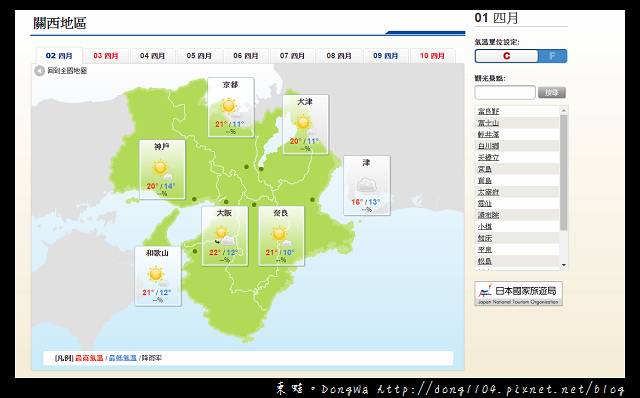Click attractions list scrollbar thumb
The height and width of the screenshot is (398, 640).
pos(564,173)
